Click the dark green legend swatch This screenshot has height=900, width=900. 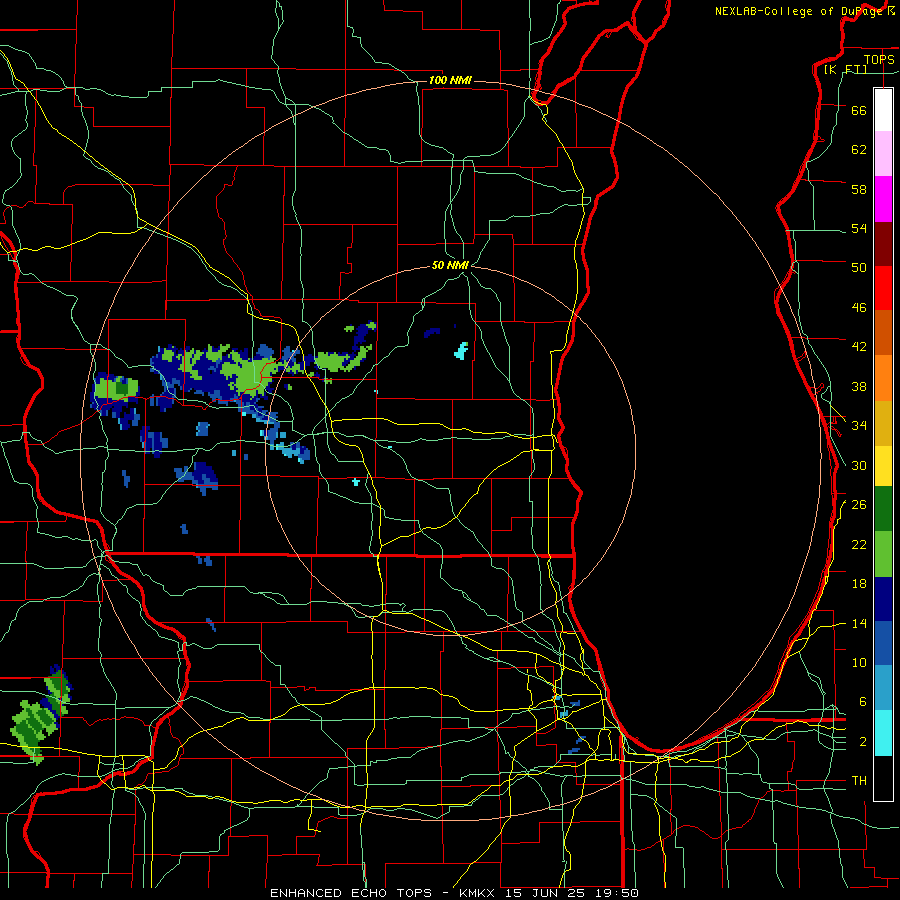pos(883,509)
